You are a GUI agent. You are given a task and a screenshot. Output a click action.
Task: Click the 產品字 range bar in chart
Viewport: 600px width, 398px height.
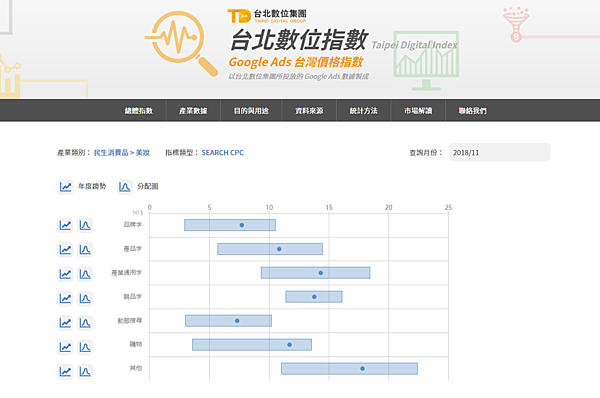point(270,249)
